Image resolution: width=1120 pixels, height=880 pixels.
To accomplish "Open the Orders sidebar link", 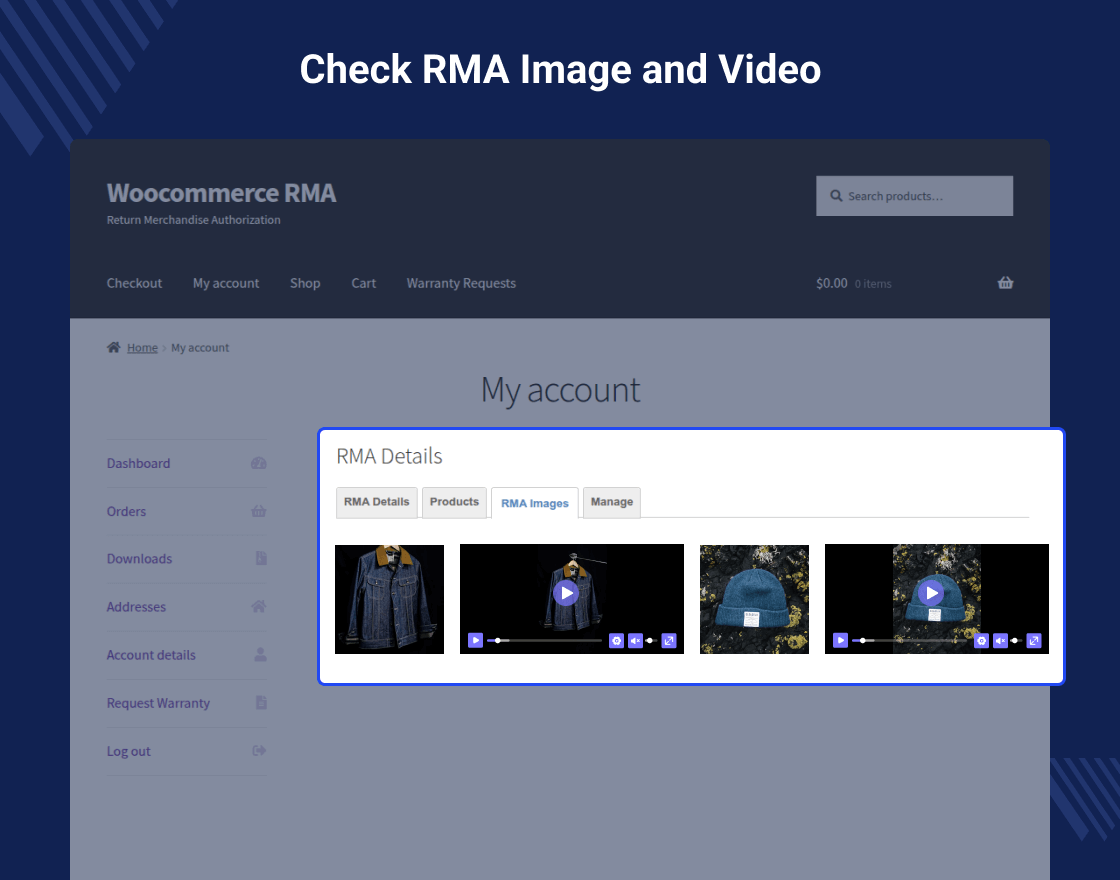I will pos(126,511).
